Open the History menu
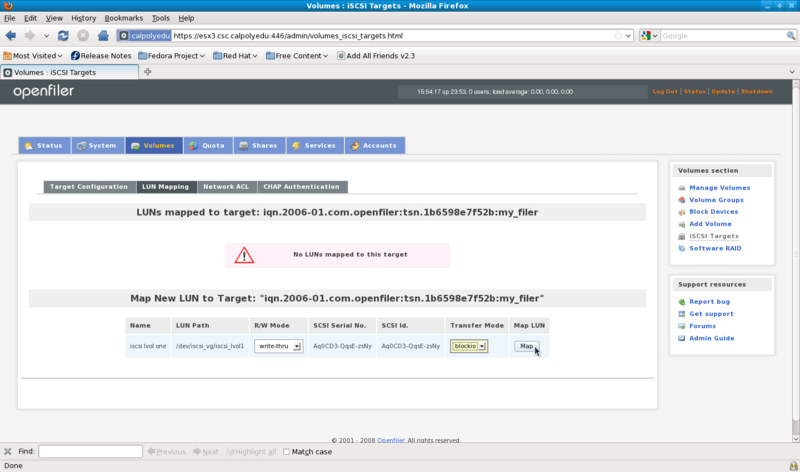Screen dimensions: 800x472 coord(84,18)
